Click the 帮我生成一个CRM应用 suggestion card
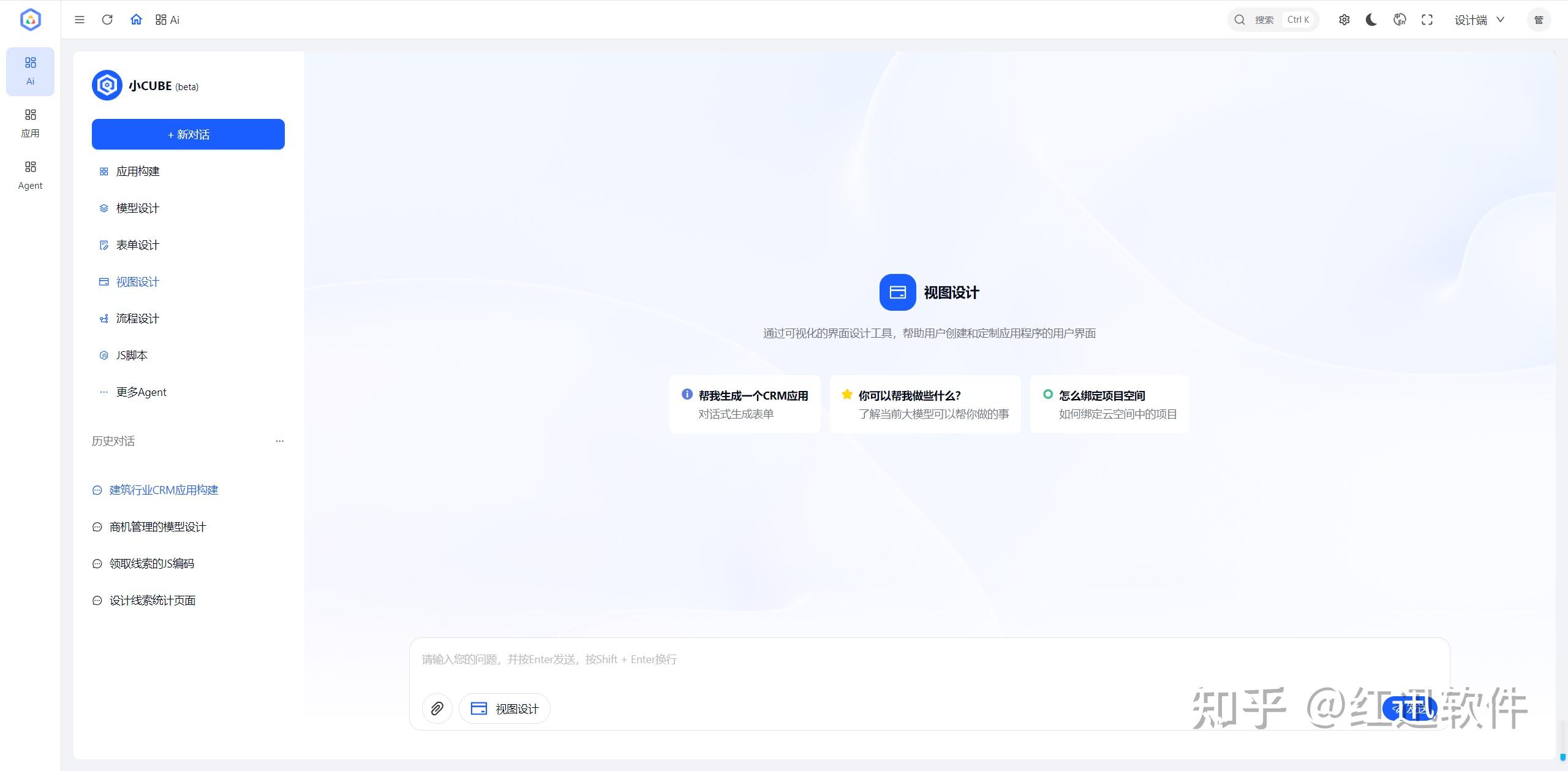 745,404
